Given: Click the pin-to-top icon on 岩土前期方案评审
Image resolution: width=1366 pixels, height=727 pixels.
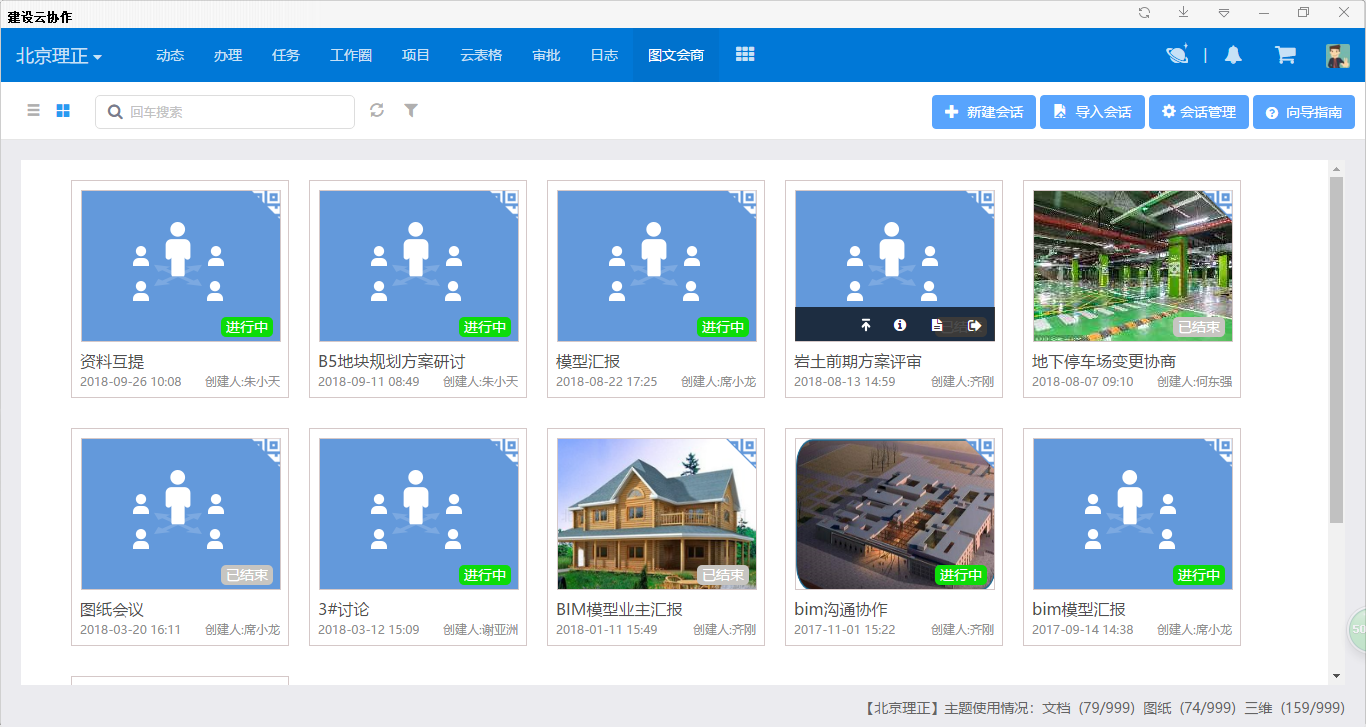Looking at the screenshot, I should click(866, 325).
